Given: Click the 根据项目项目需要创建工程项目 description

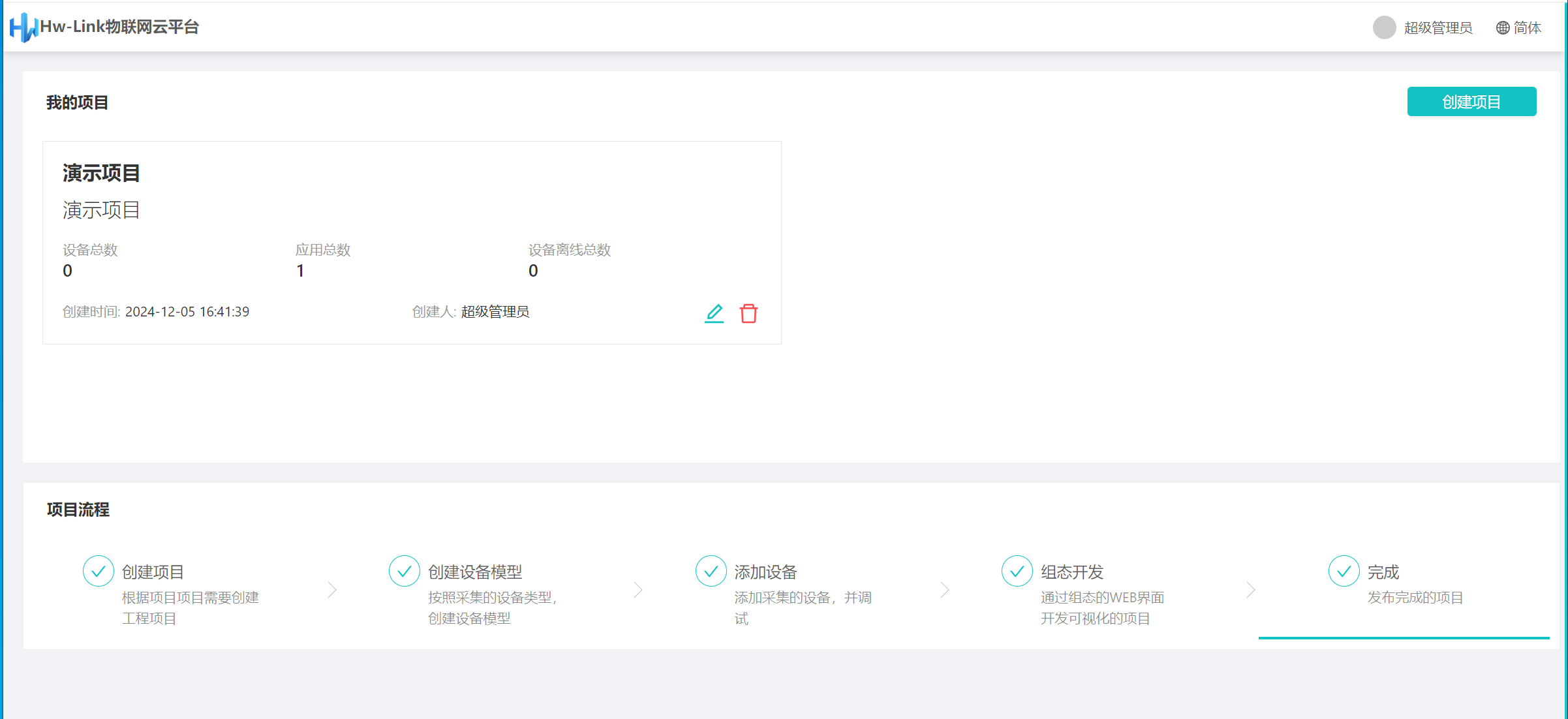Looking at the screenshot, I should [191, 608].
